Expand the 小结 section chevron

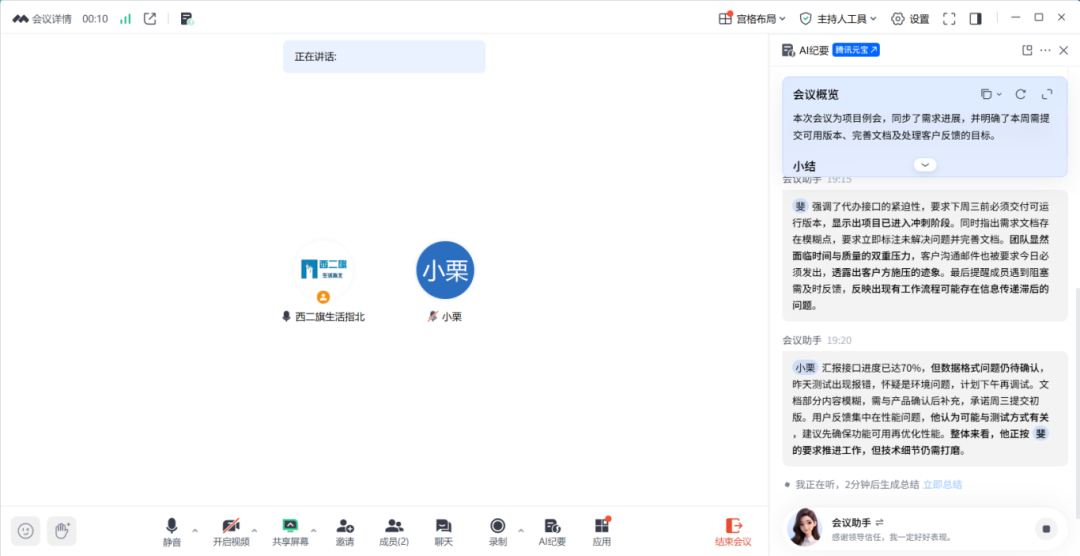(x=925, y=165)
